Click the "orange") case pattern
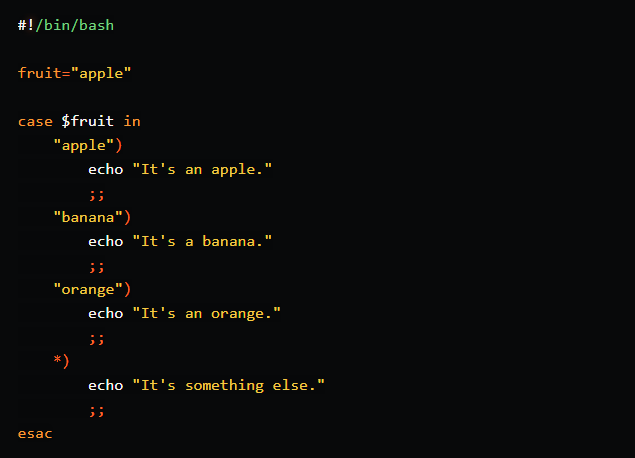Screen dimensions: 635x458 coord(92,290)
